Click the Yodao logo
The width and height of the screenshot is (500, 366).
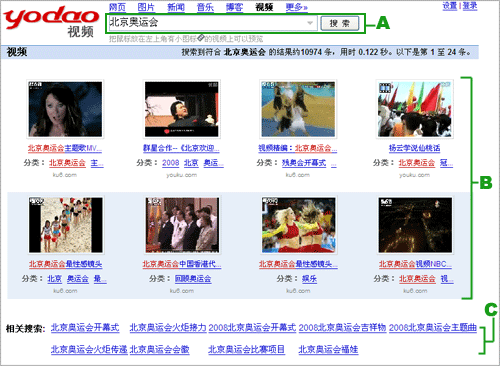pos(51,22)
